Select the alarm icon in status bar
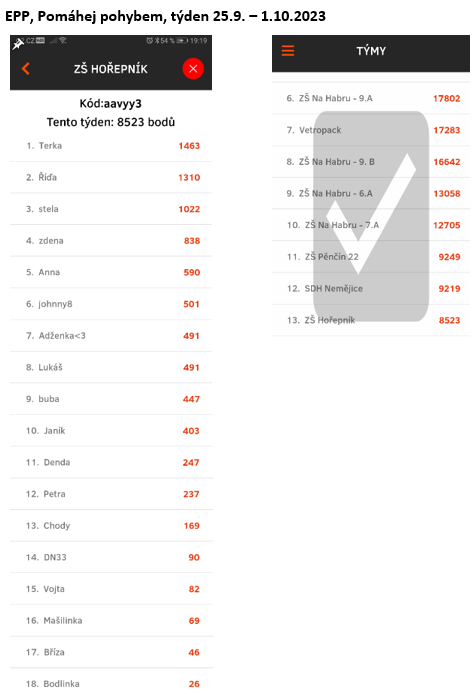Viewport: 476px width, 698px height. point(150,41)
